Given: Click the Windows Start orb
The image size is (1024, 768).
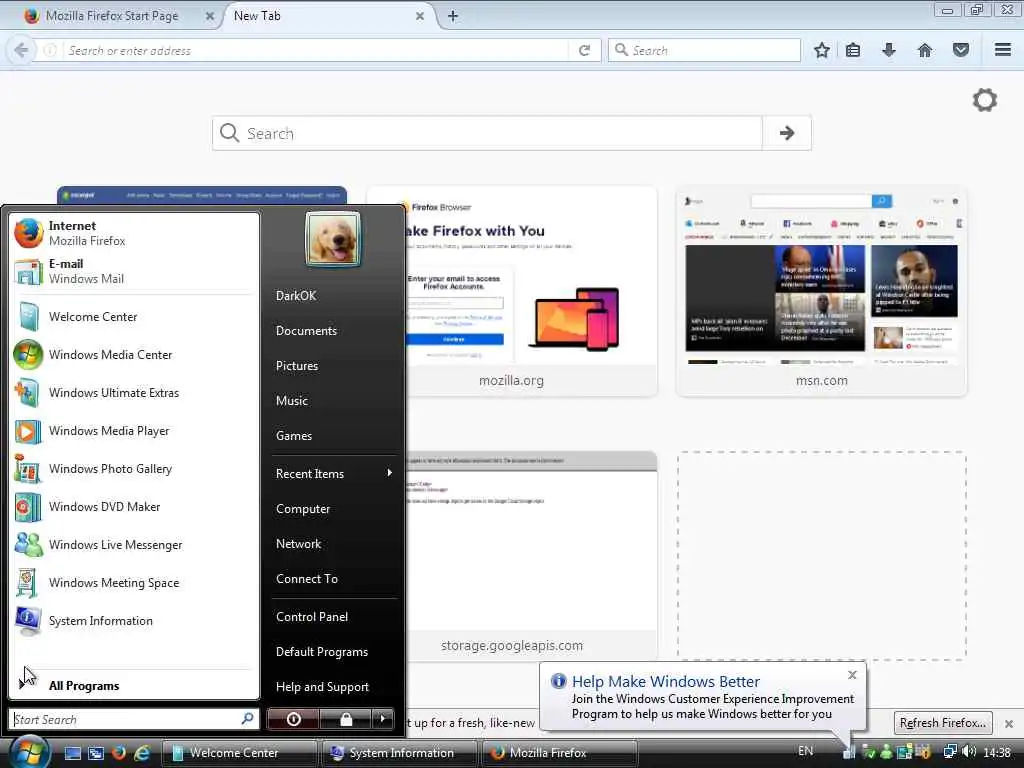Looking at the screenshot, I should pos(29,751).
